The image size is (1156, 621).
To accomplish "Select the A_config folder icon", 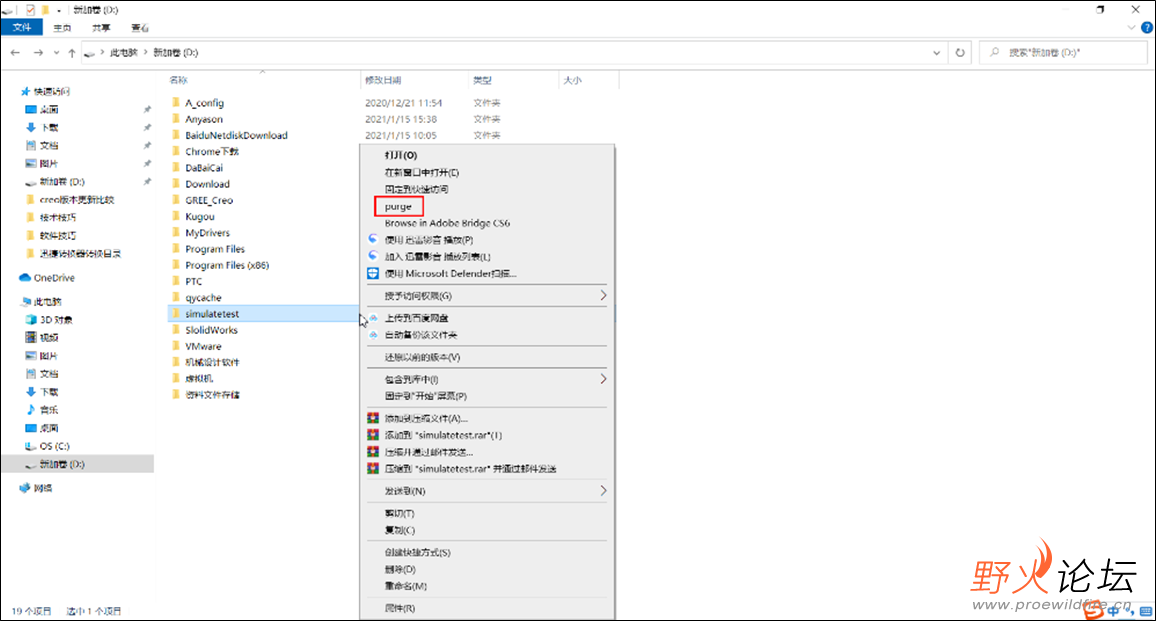I will (x=175, y=103).
